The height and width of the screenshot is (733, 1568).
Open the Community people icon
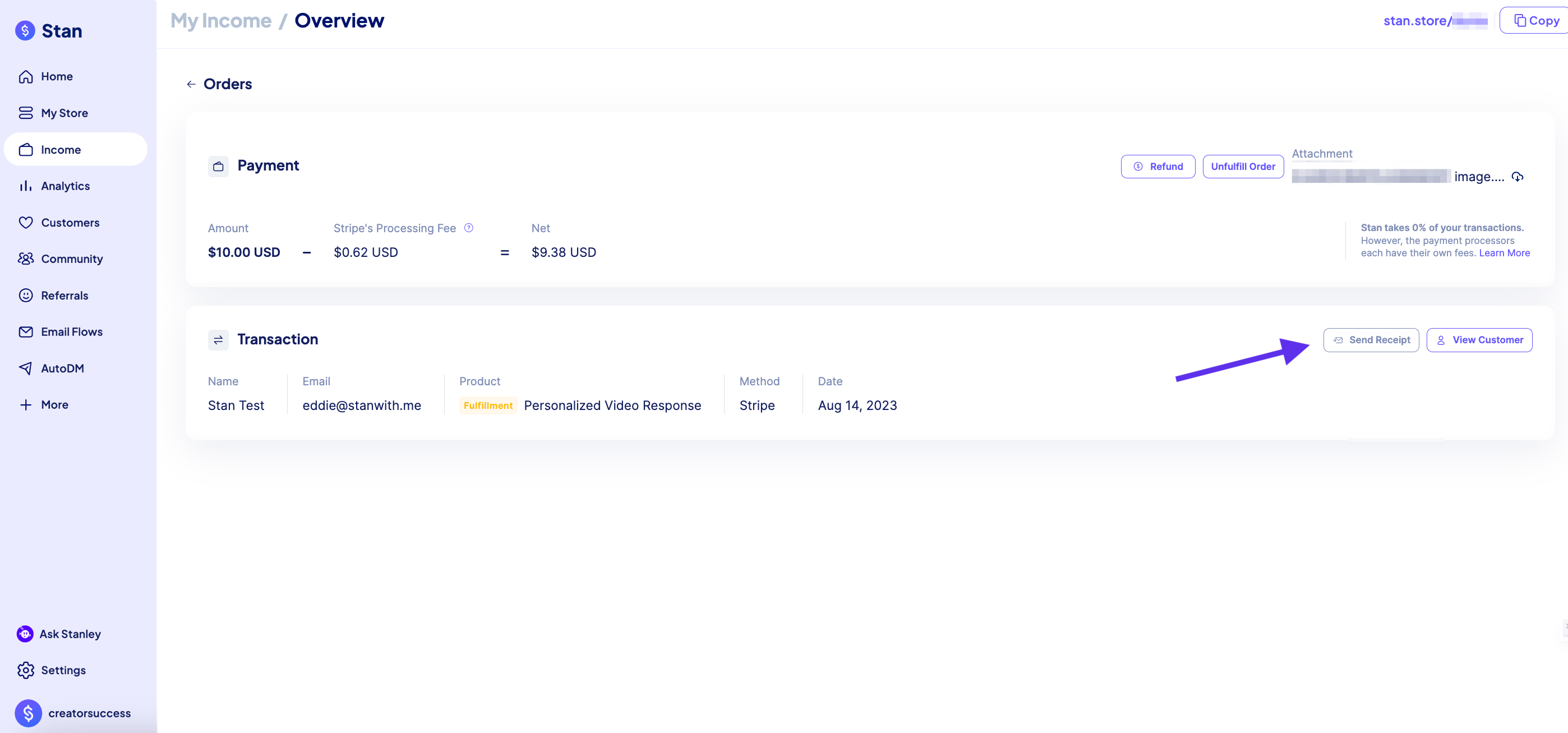(x=26, y=259)
